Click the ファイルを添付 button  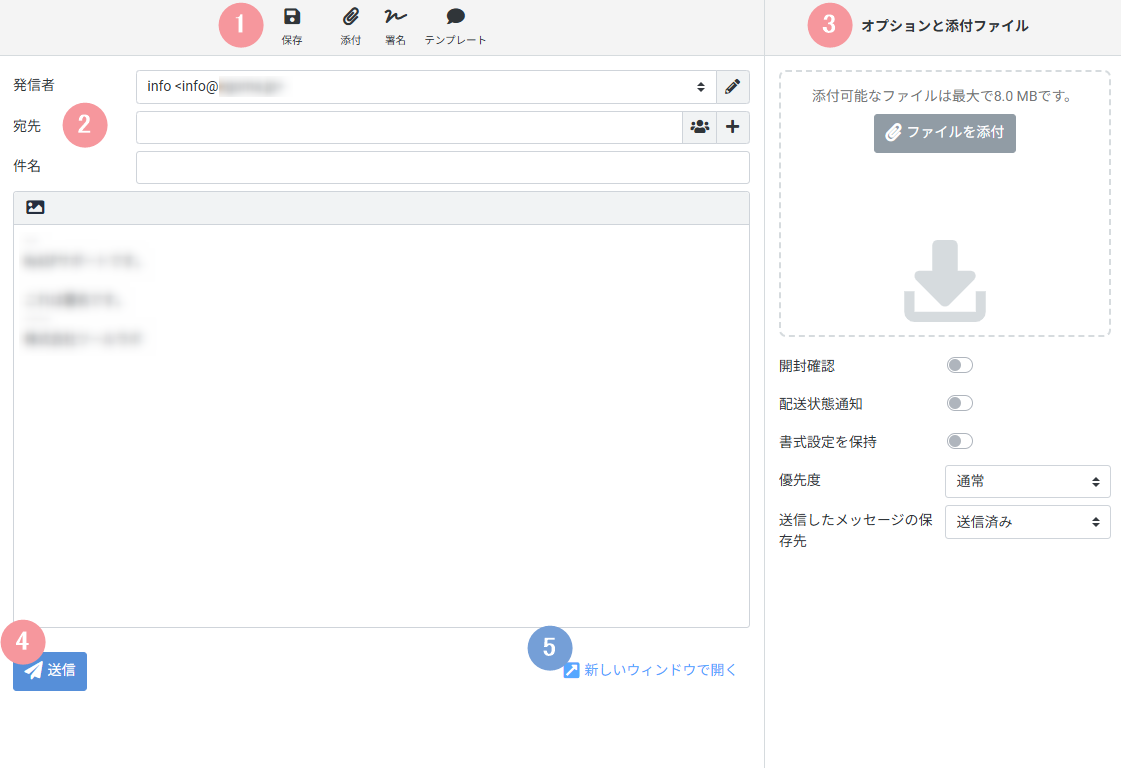(x=944, y=133)
